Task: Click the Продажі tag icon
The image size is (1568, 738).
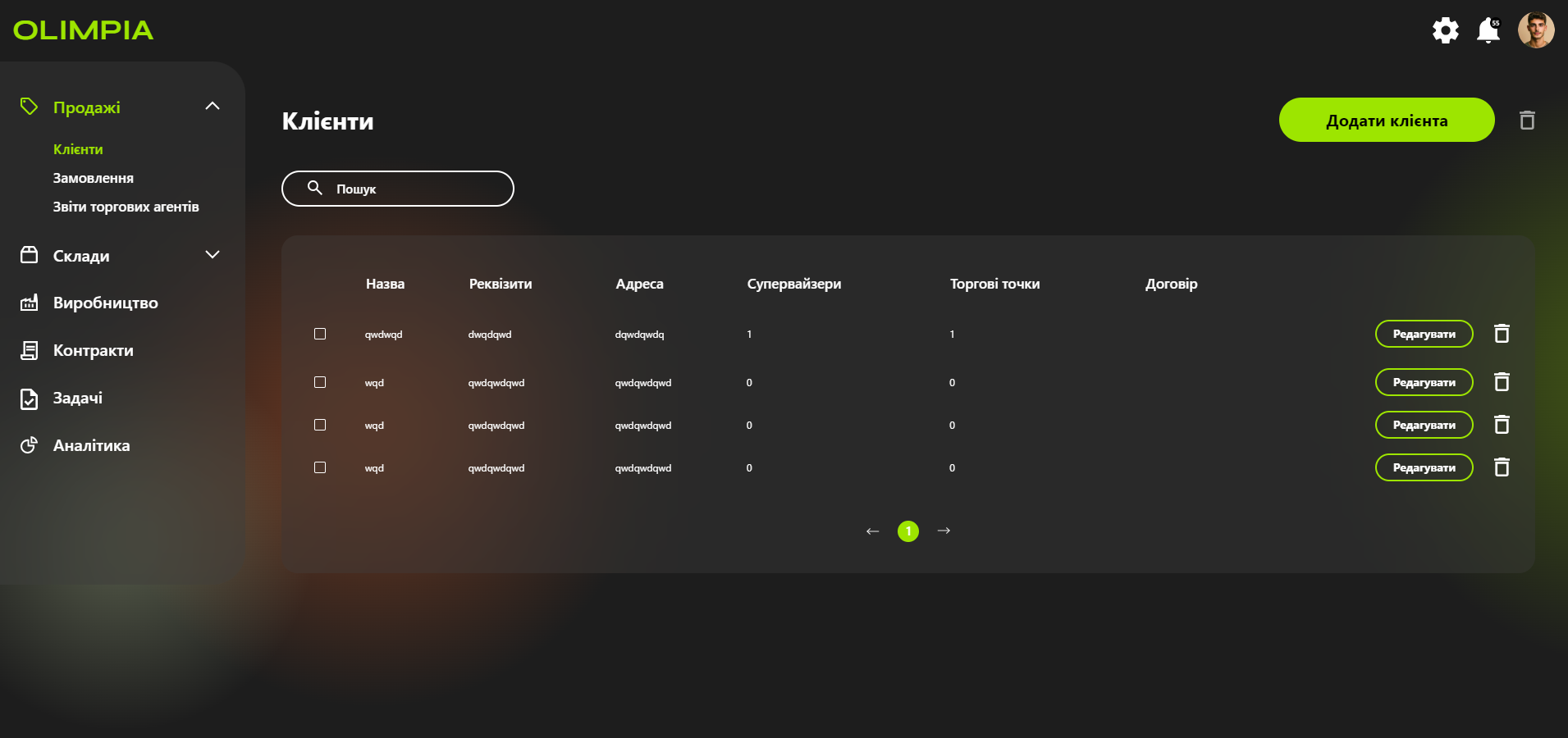Action: click(29, 107)
